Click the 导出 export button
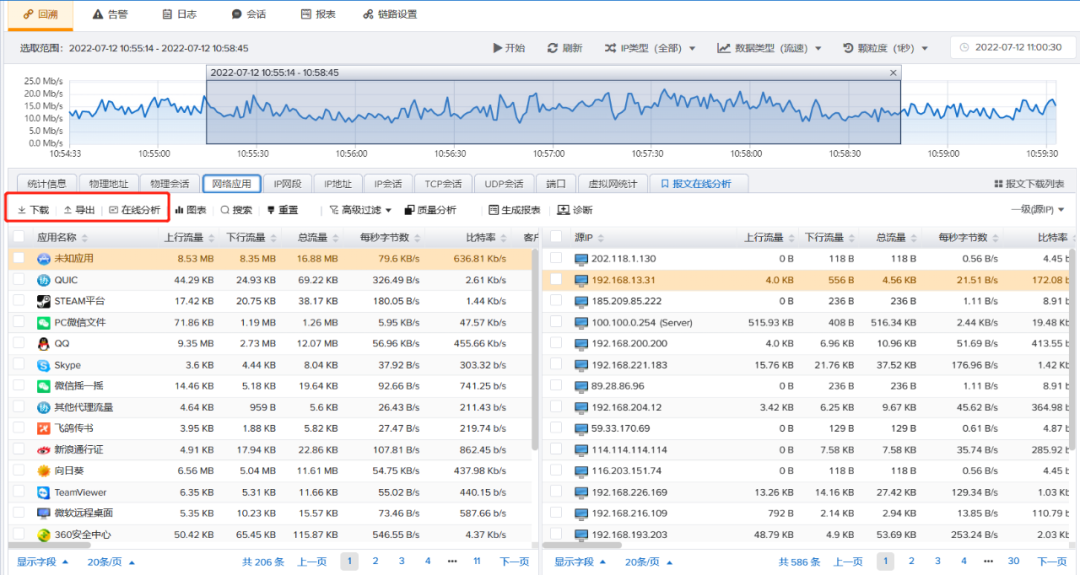 click(79, 210)
